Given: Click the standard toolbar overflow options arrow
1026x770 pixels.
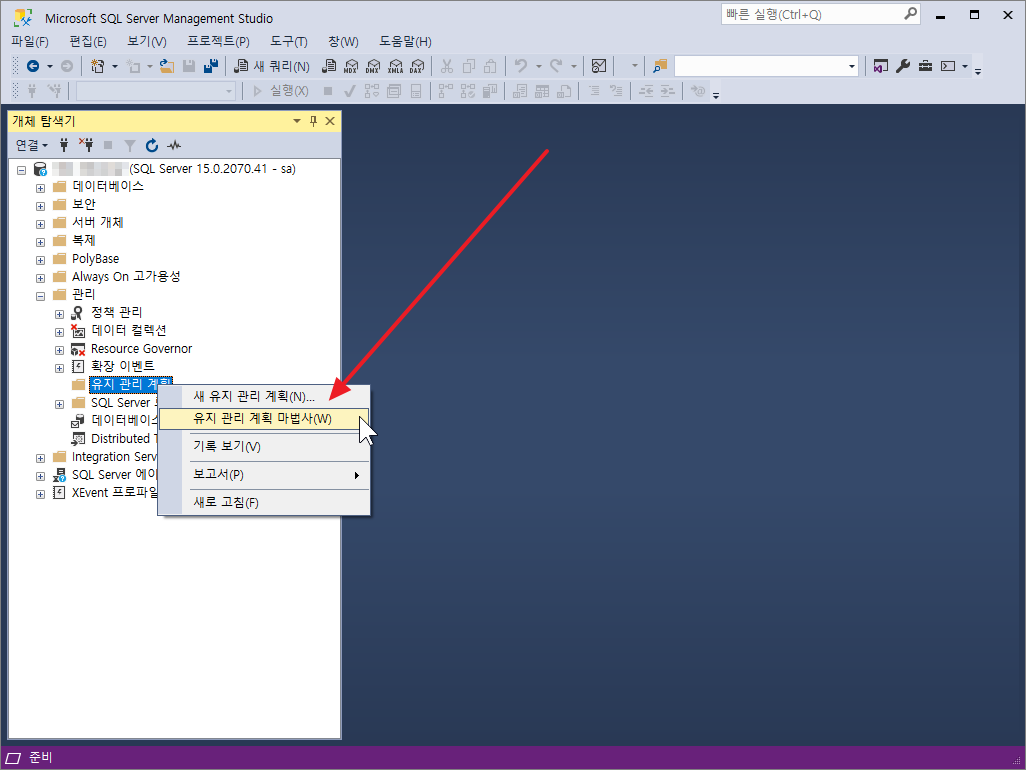Looking at the screenshot, I should click(x=978, y=71).
